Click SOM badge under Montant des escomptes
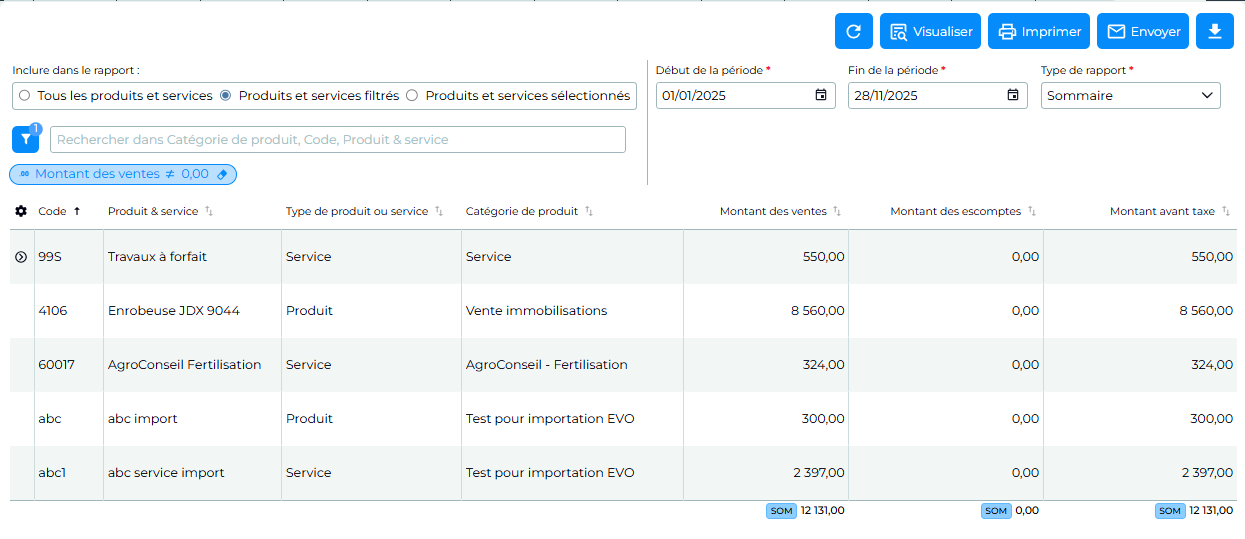Viewport: 1245px width, 539px height. pyautogui.click(x=996, y=511)
